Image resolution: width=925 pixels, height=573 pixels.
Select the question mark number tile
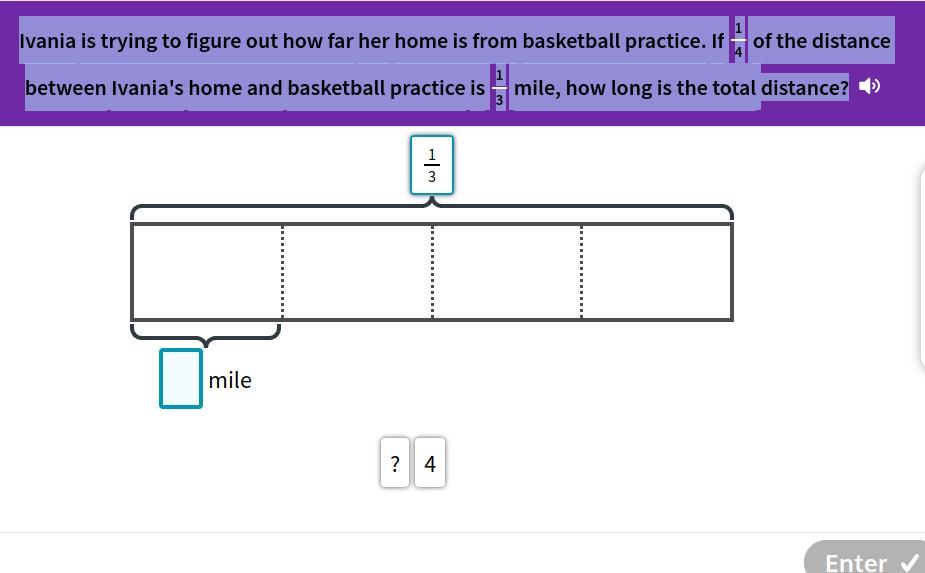pyautogui.click(x=395, y=463)
